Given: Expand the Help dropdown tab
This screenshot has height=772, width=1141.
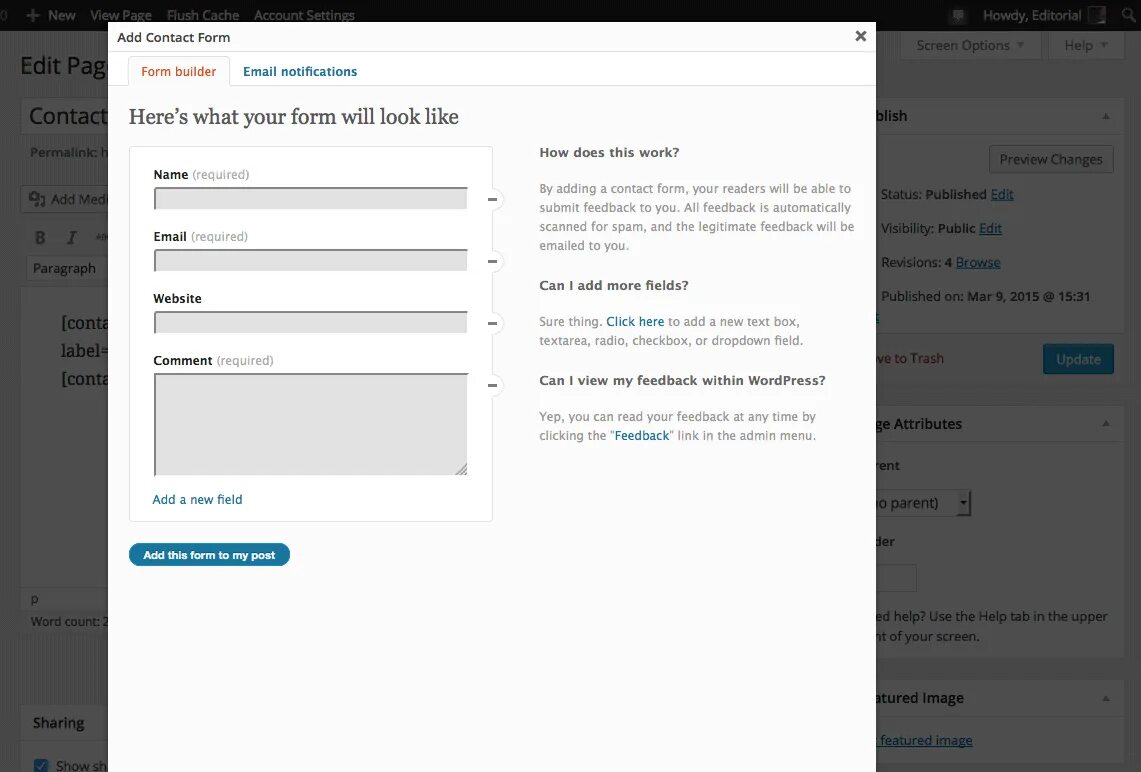Looking at the screenshot, I should 1086,45.
